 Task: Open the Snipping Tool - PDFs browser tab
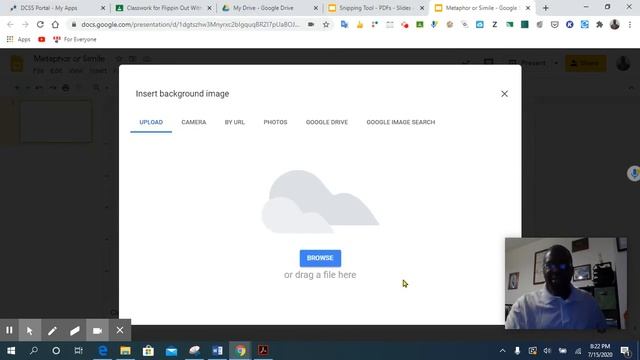pyautogui.click(x=376, y=8)
